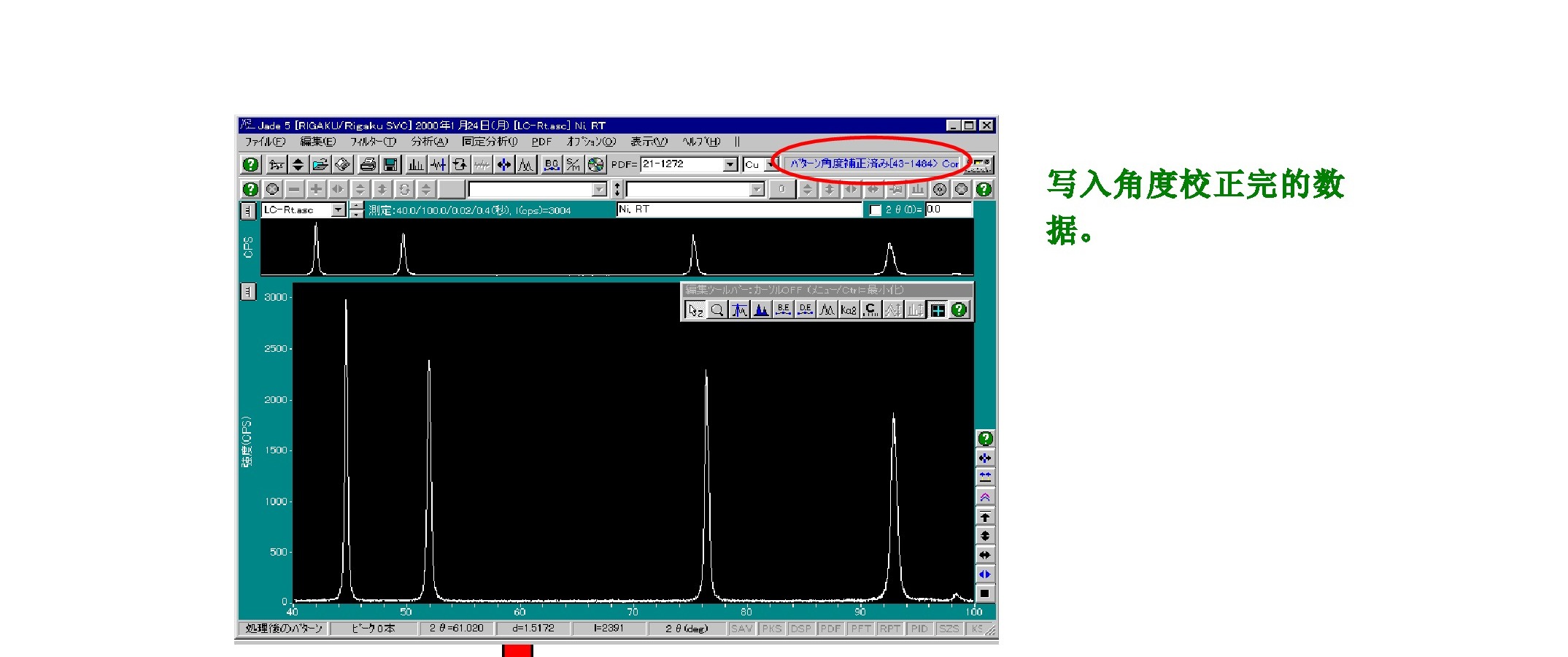The image size is (1568, 657).
Task: Click the B.E background edit icon
Action: click(783, 310)
